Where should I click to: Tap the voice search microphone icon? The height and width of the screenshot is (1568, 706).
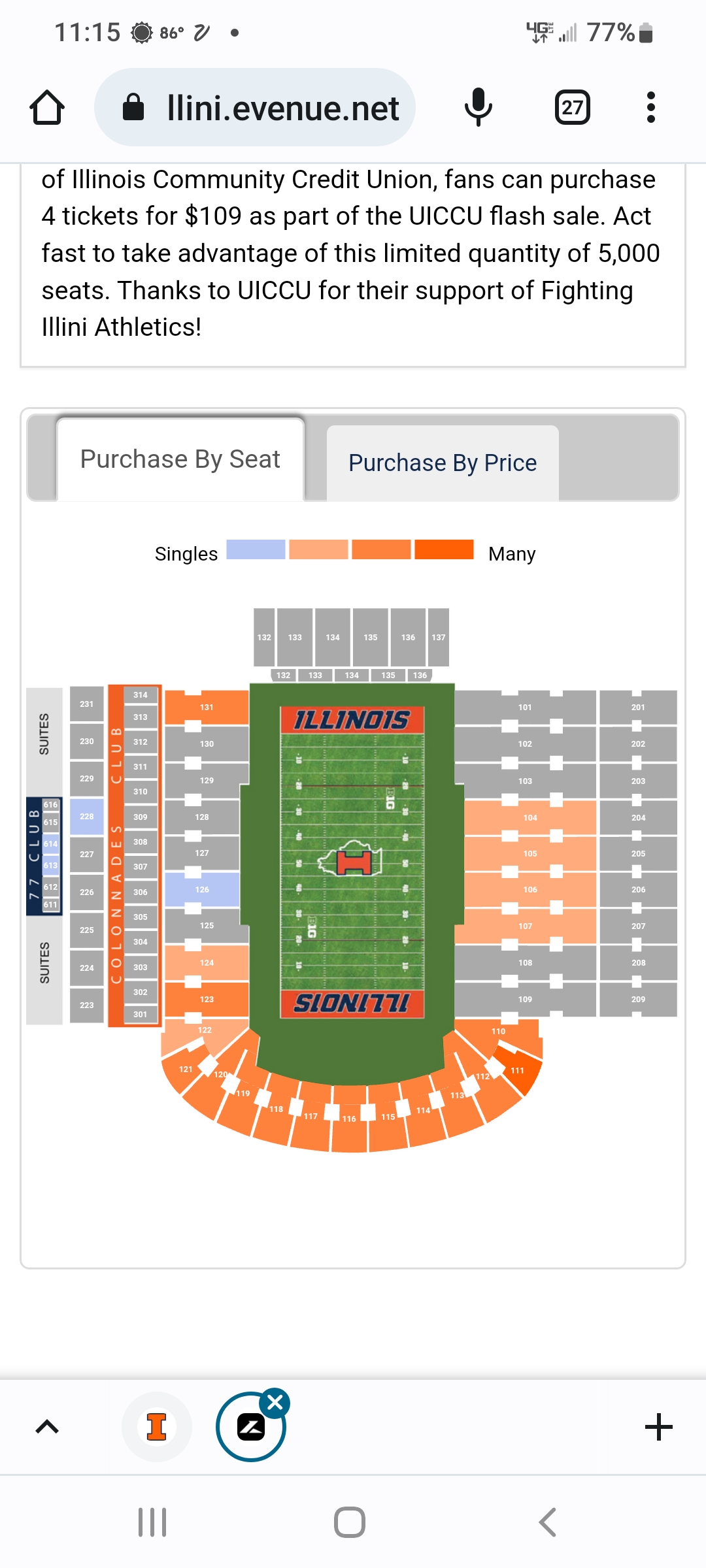click(x=478, y=108)
